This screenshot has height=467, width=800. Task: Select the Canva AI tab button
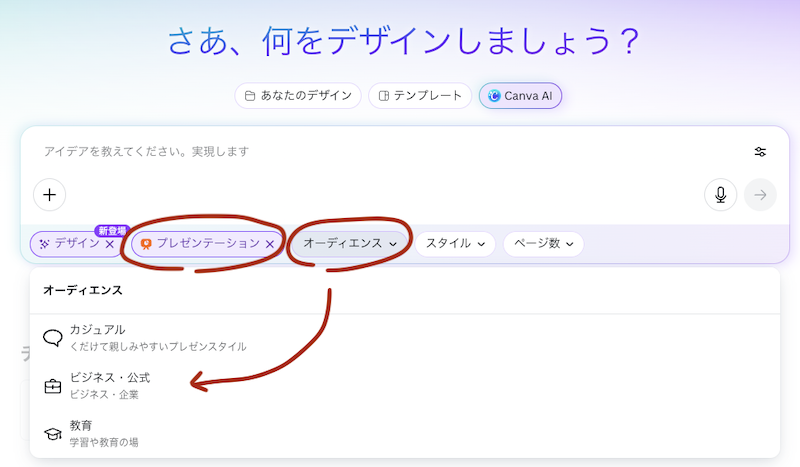coord(521,96)
